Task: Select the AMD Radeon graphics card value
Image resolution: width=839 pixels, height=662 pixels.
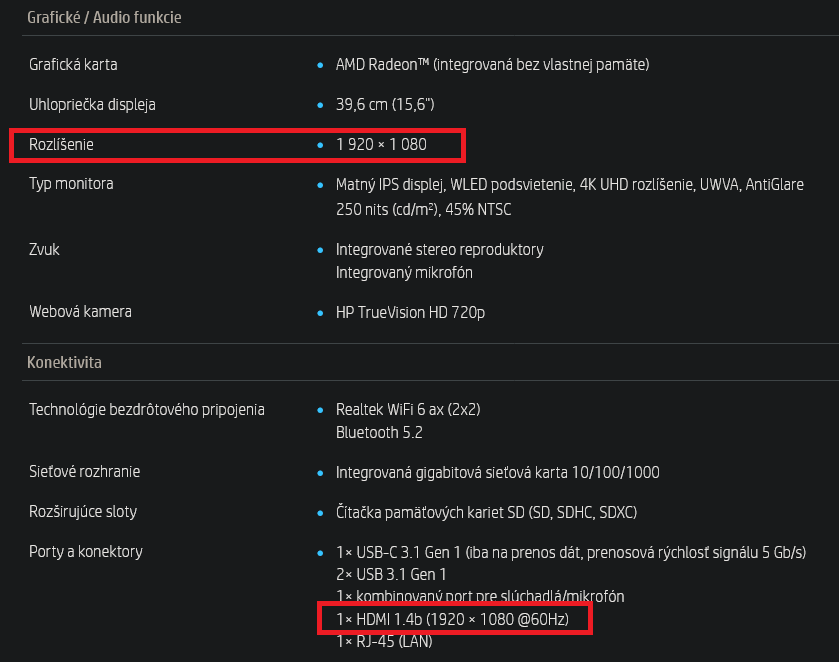Action: tap(492, 65)
